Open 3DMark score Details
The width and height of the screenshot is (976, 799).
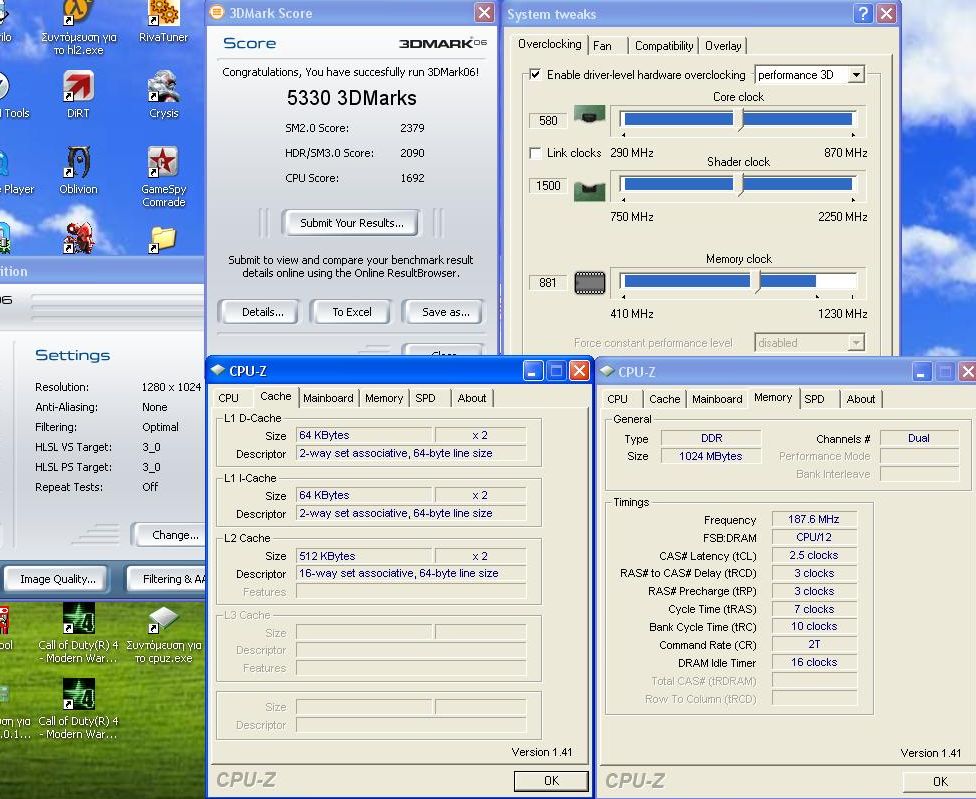click(263, 312)
